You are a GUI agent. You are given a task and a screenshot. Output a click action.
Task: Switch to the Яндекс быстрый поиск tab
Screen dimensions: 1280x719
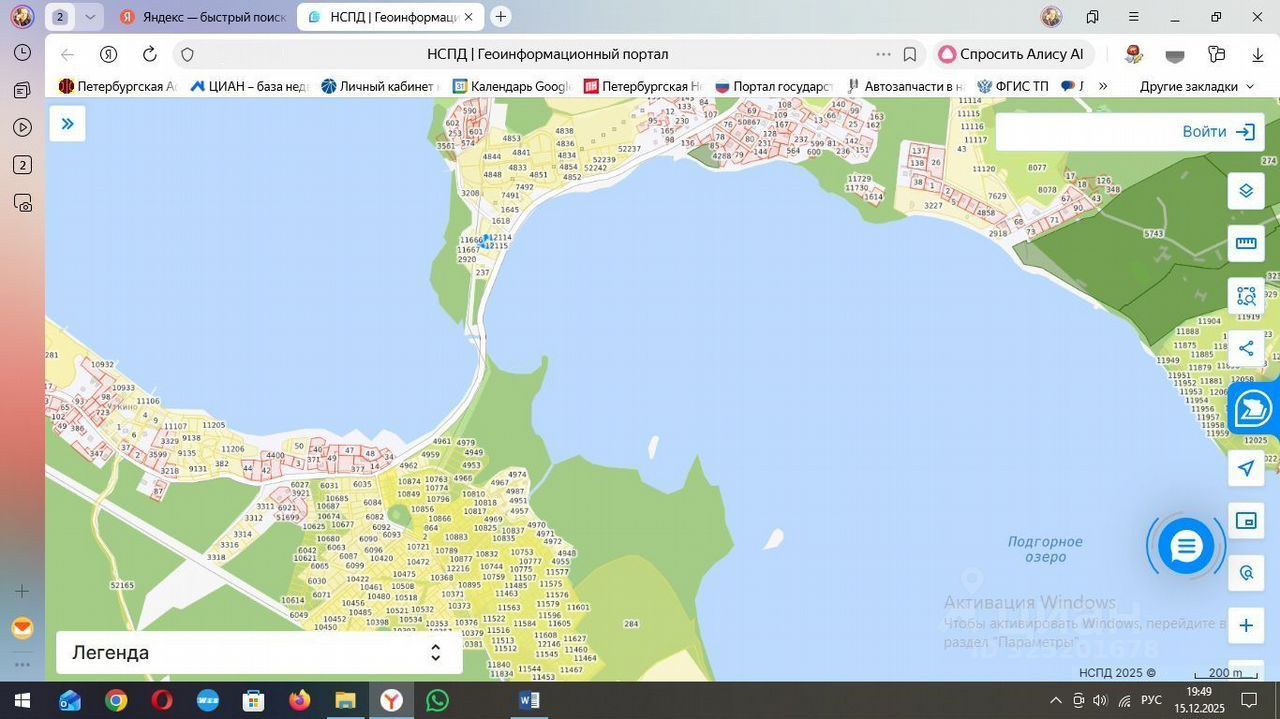tap(205, 17)
